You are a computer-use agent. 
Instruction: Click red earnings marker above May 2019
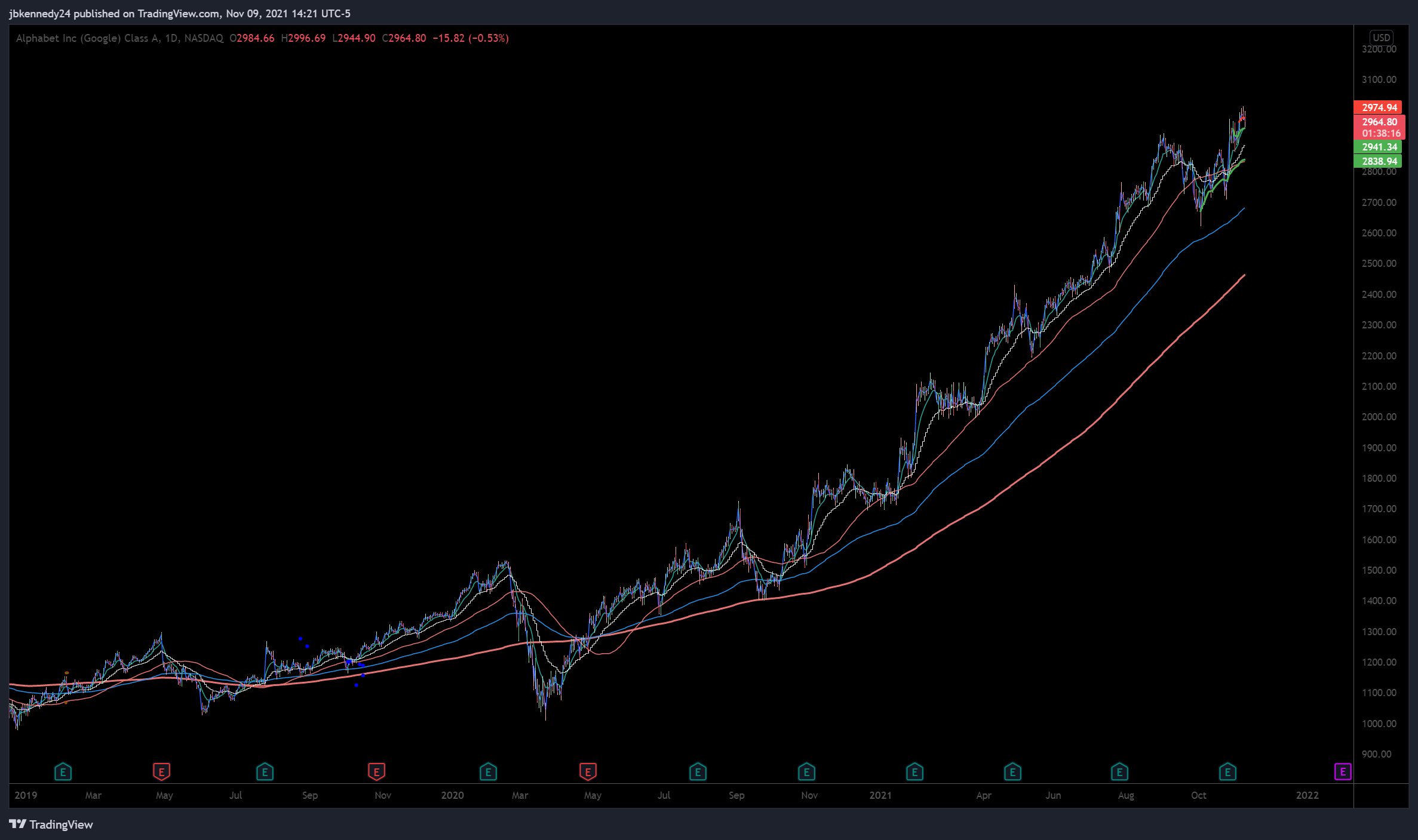[161, 772]
